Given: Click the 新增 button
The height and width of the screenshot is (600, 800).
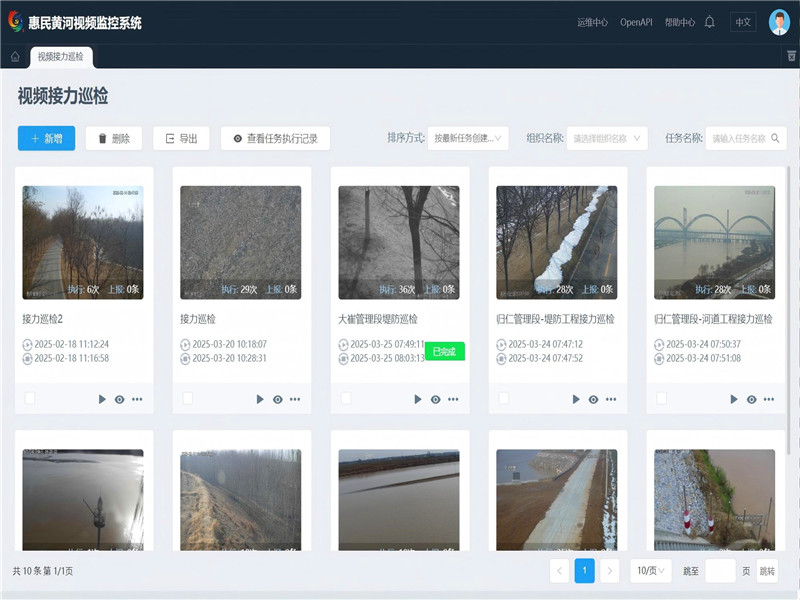Looking at the screenshot, I should [x=46, y=138].
